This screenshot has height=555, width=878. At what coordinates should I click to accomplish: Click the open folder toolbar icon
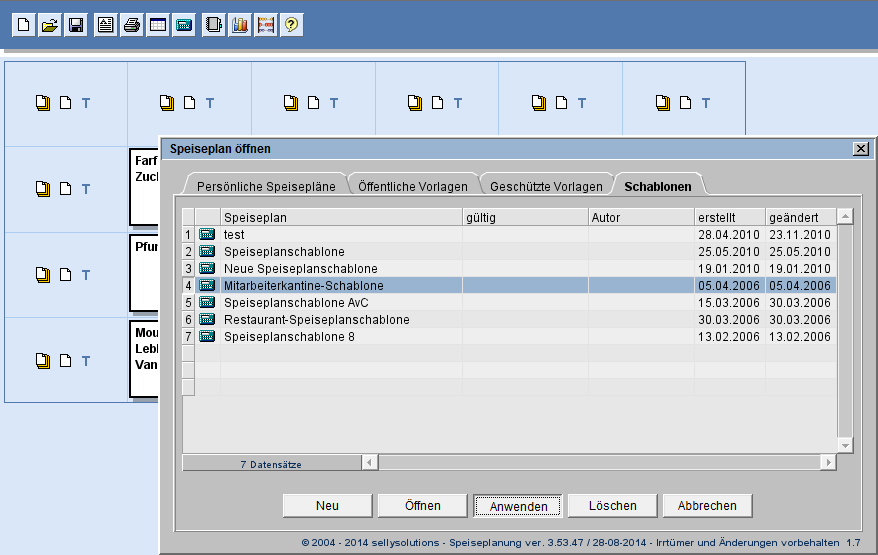coord(50,25)
